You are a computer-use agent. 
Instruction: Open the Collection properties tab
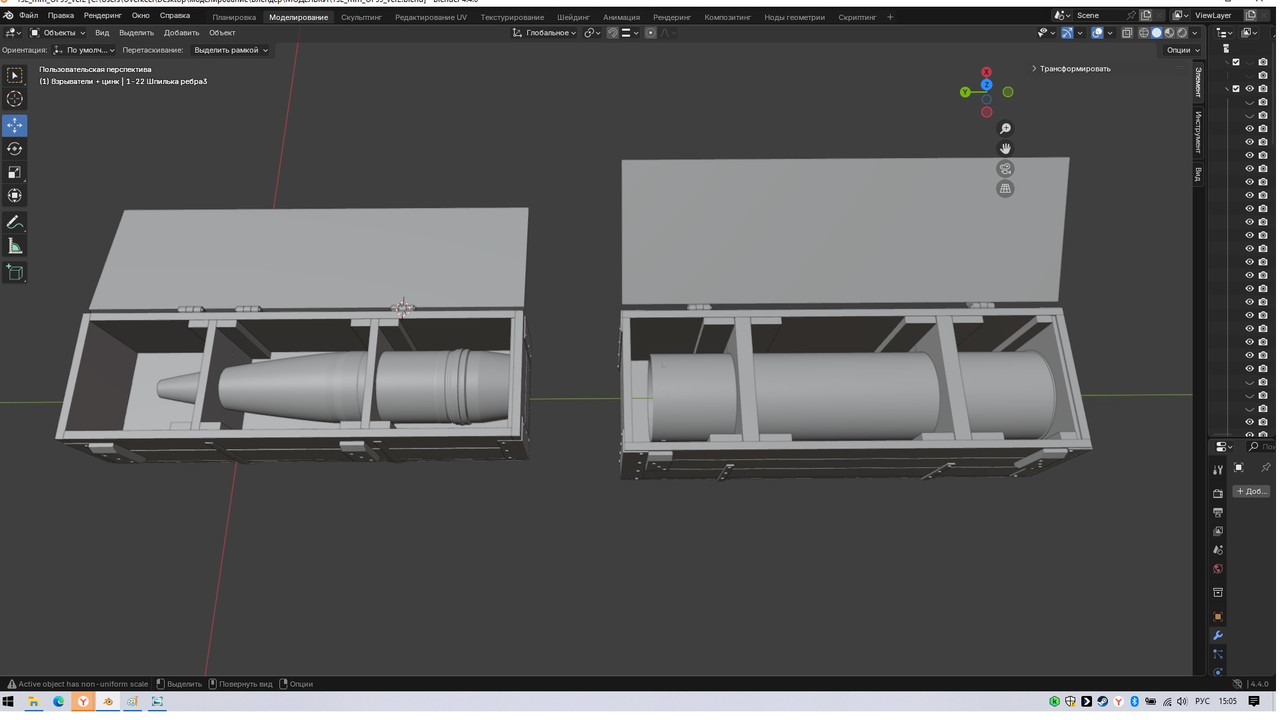1218,593
